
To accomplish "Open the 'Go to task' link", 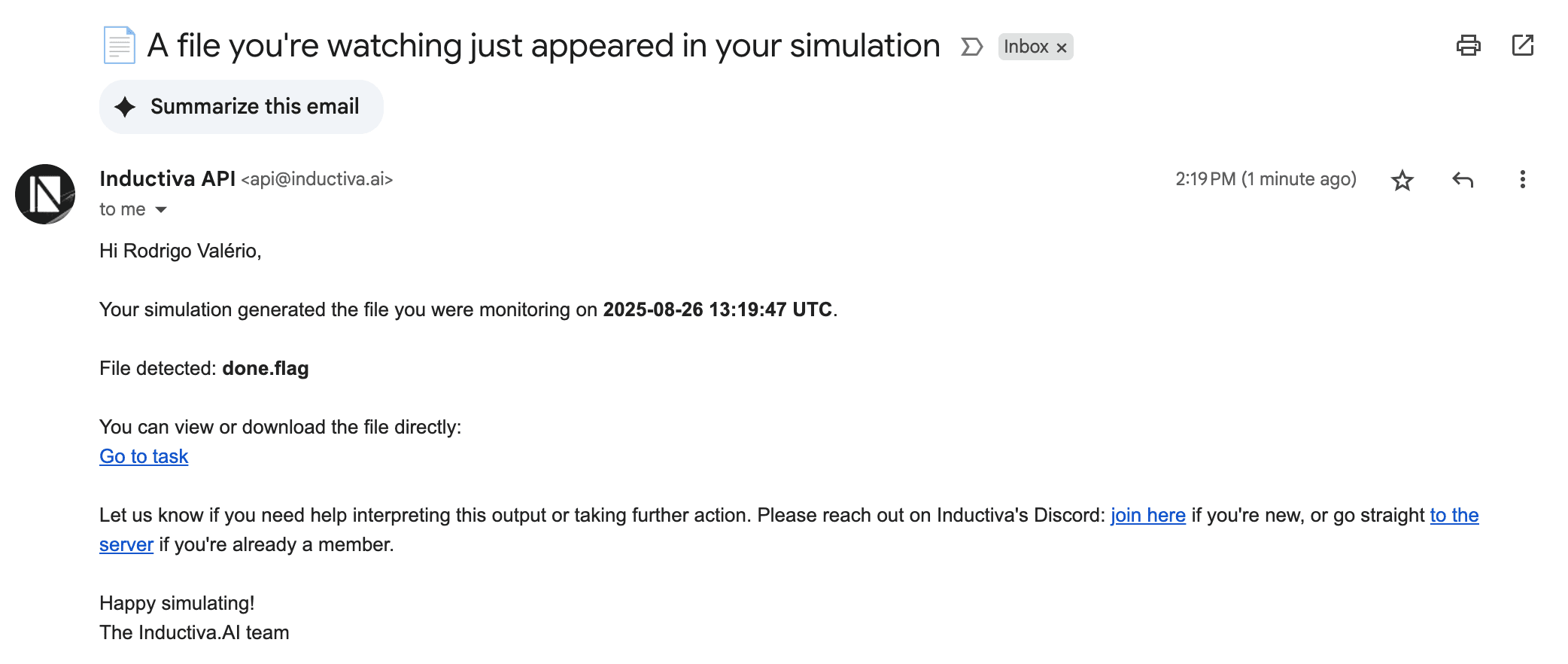I will (x=143, y=456).
